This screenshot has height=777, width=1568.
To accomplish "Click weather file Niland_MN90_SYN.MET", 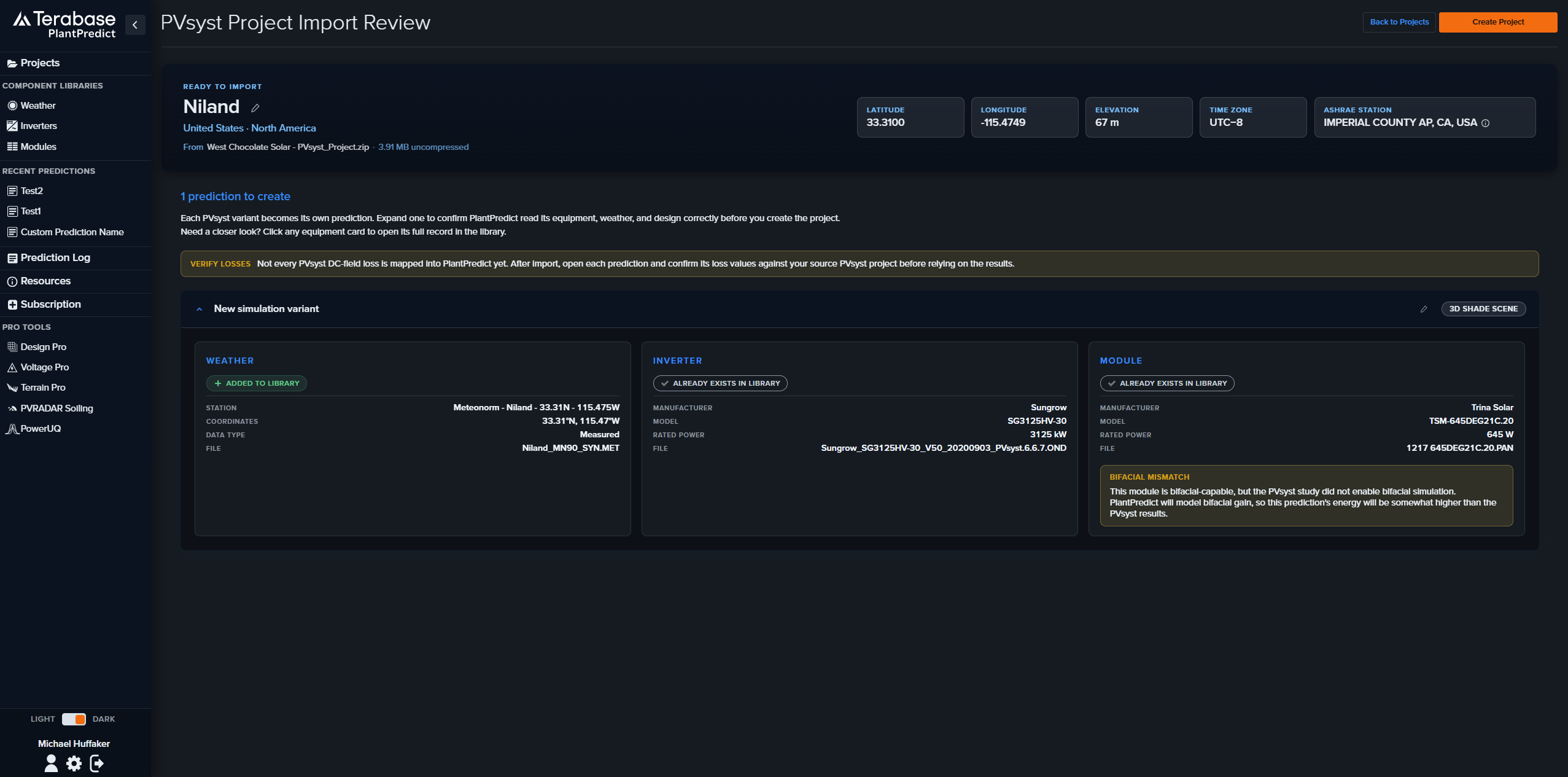I will coord(570,448).
